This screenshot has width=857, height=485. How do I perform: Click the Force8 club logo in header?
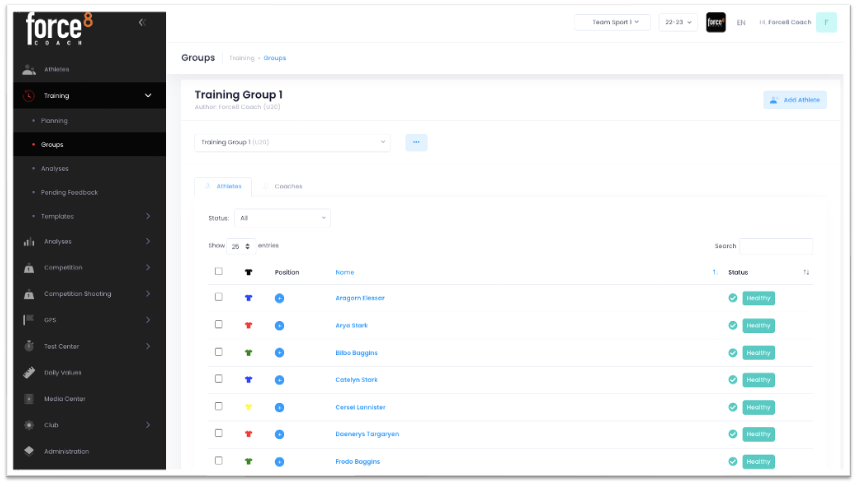[x=716, y=22]
